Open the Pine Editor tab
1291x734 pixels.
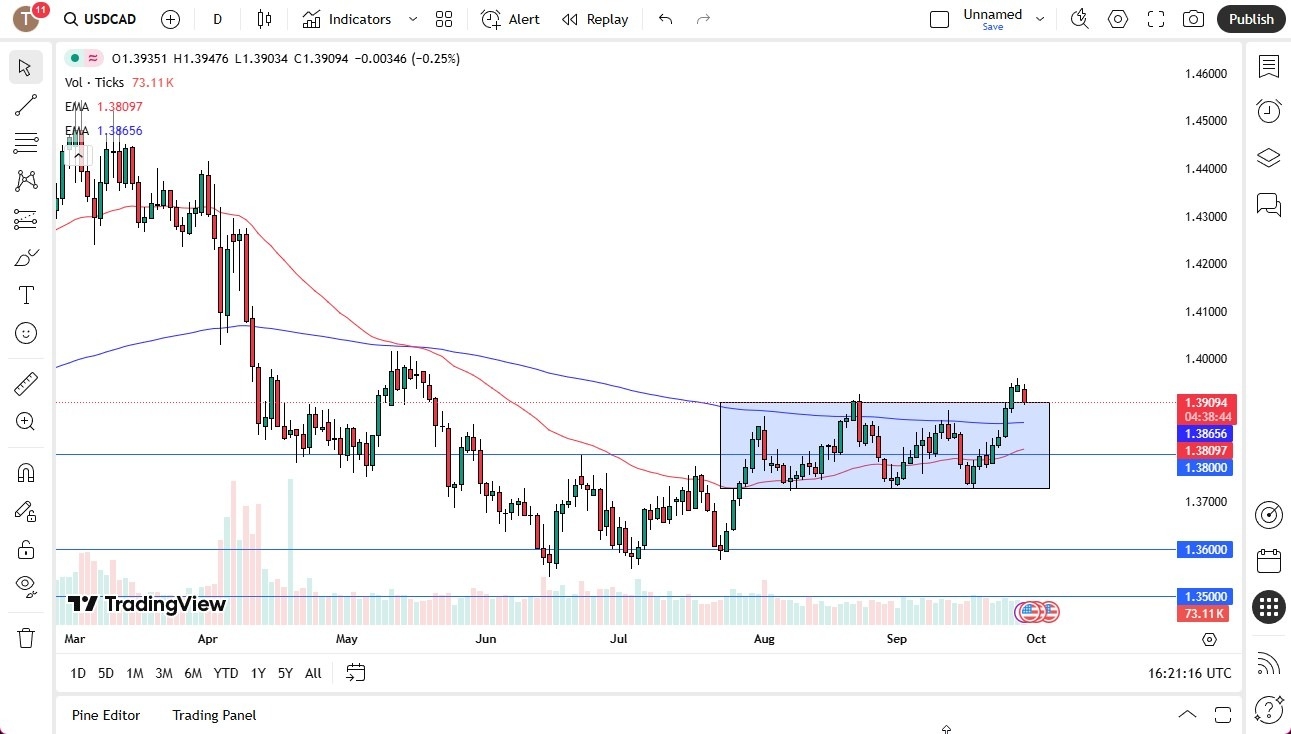point(106,715)
